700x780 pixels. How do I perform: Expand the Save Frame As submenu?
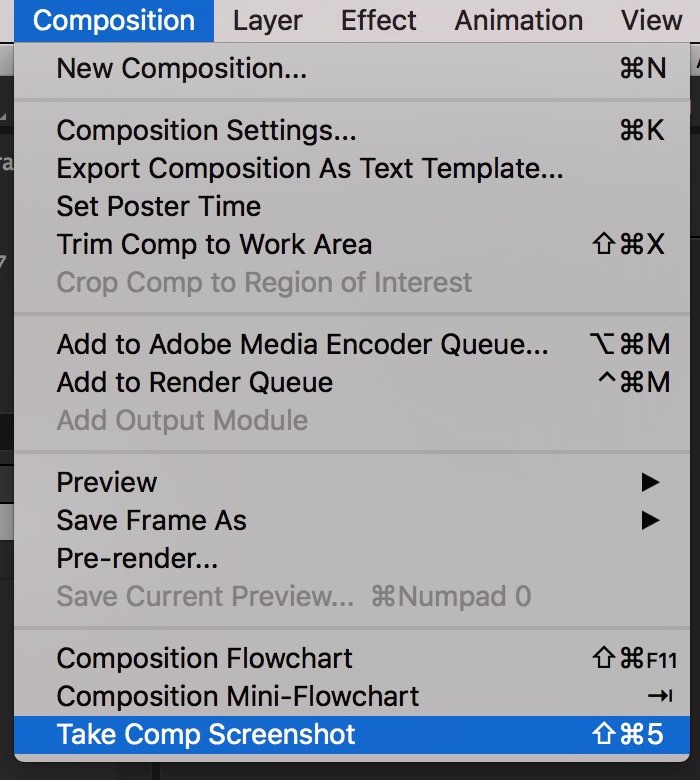pos(151,520)
